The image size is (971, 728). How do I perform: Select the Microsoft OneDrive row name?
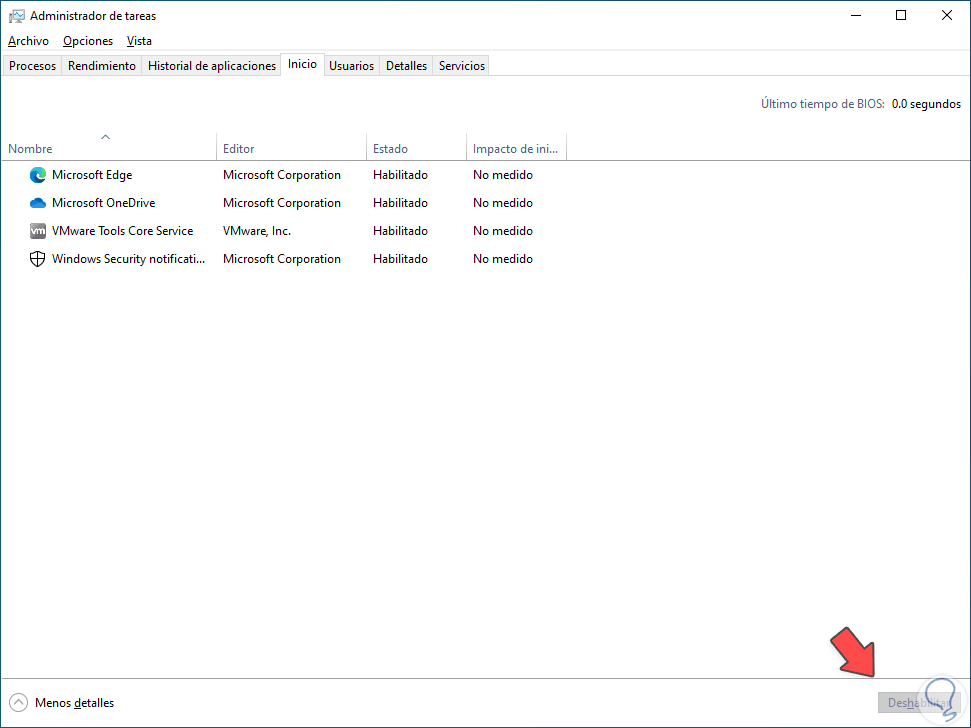tap(103, 203)
